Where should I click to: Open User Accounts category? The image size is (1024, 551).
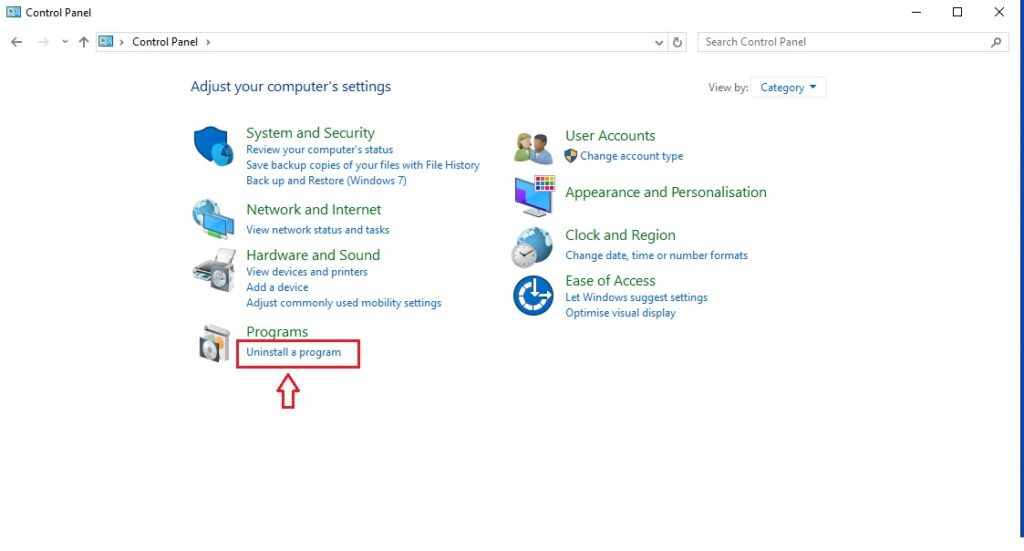610,136
